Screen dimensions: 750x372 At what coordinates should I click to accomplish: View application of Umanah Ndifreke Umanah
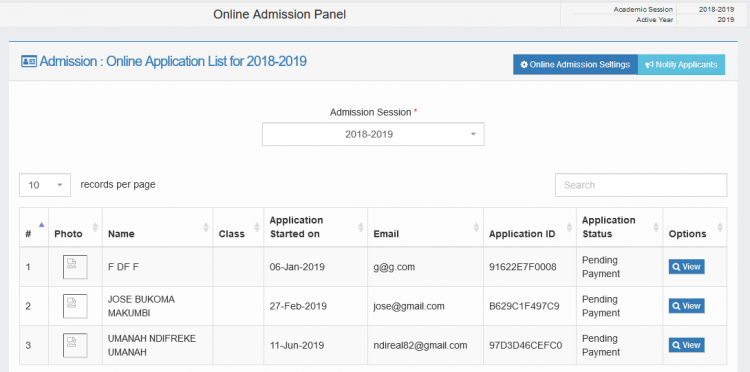(x=686, y=345)
